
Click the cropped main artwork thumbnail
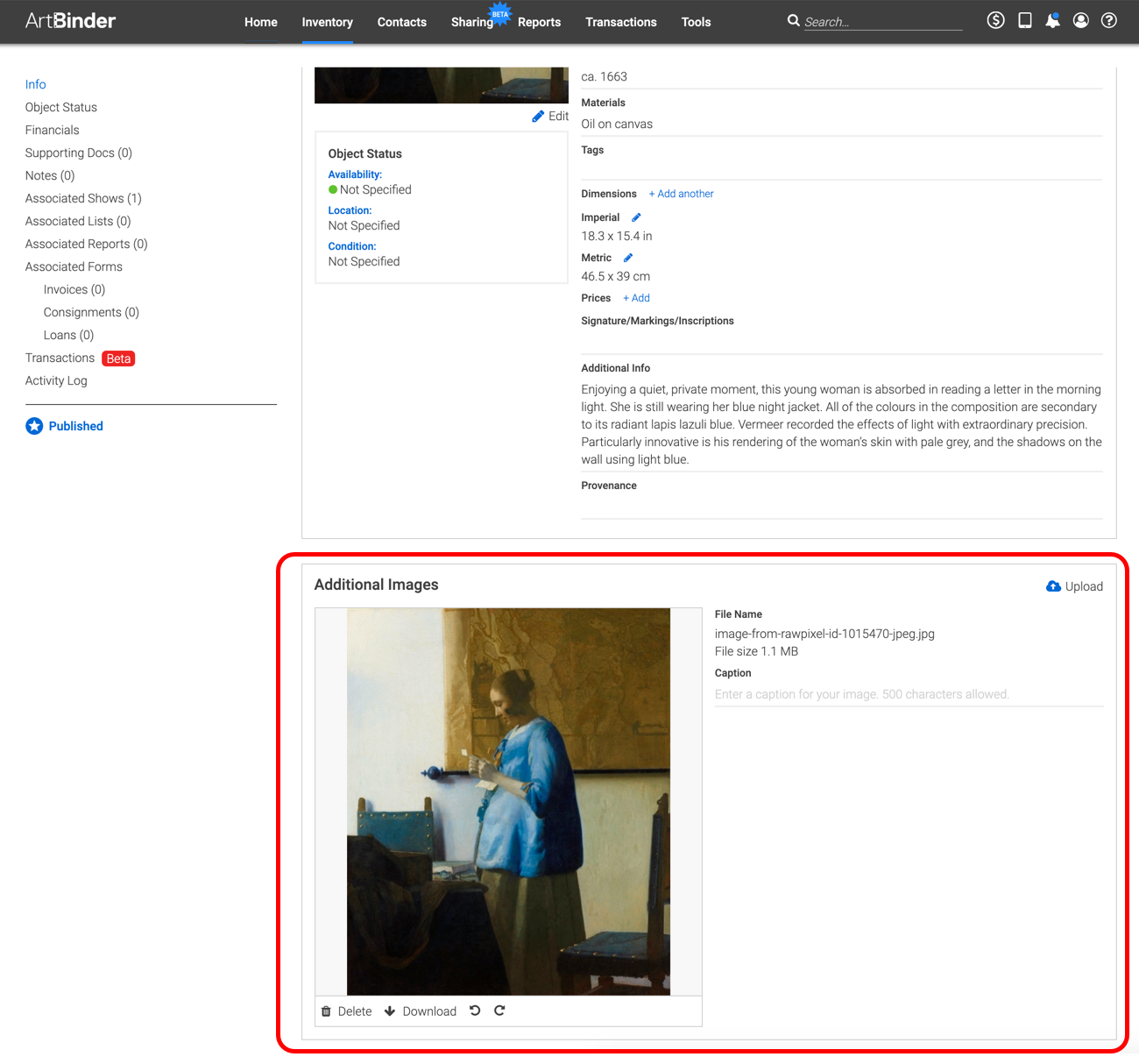pyautogui.click(x=442, y=85)
